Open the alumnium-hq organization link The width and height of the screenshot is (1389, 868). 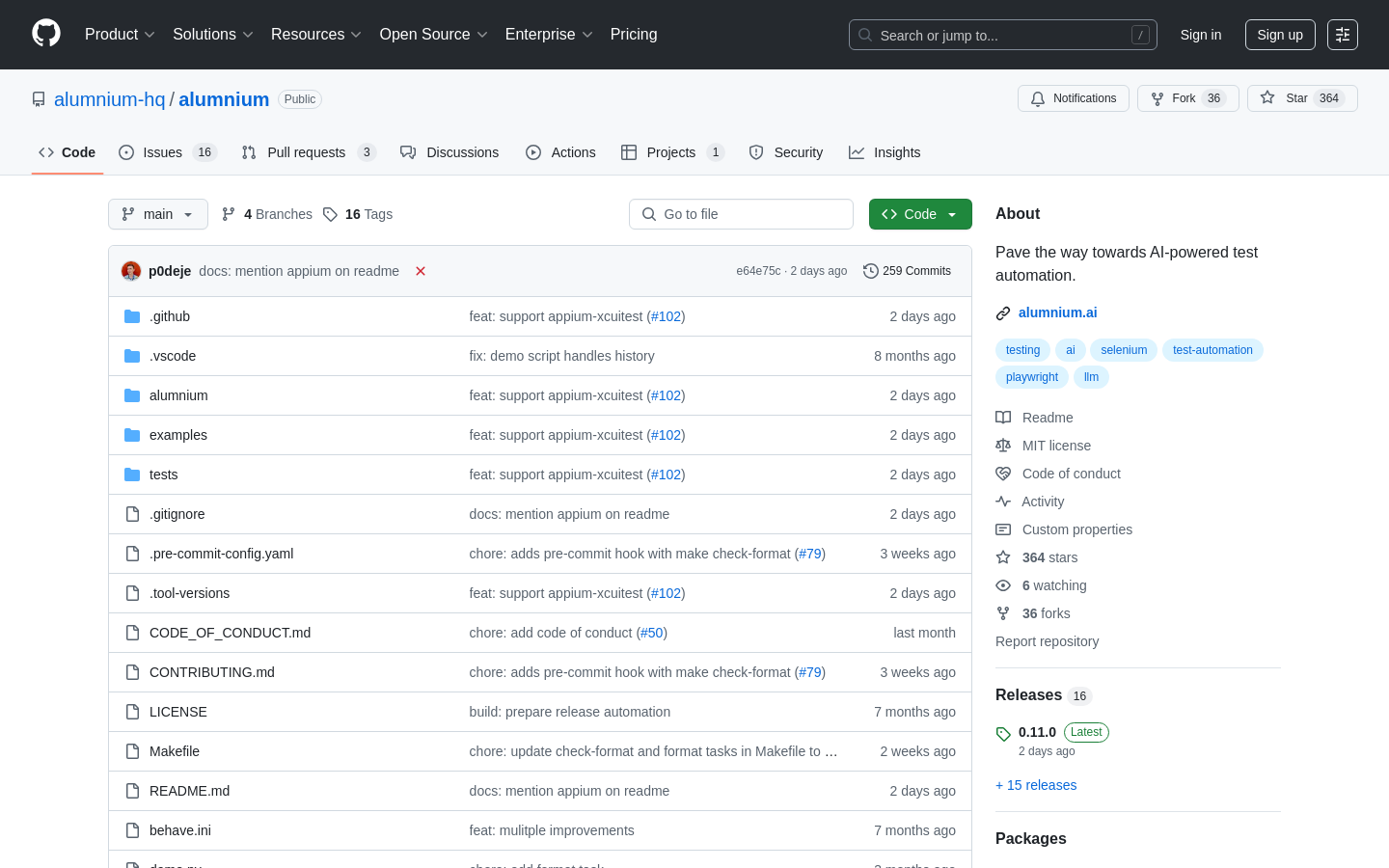click(110, 99)
